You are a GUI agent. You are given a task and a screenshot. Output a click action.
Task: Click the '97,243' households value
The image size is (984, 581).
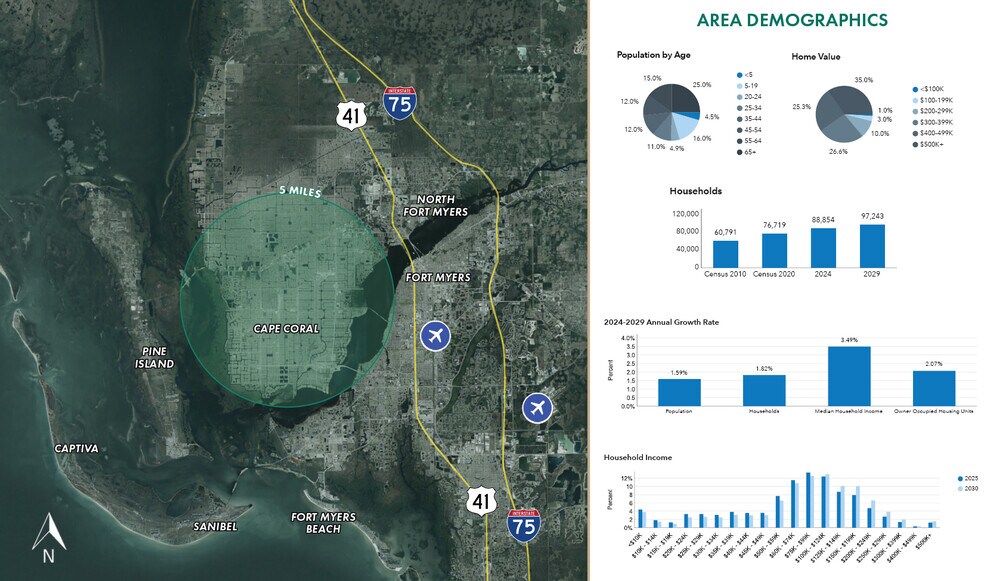(x=872, y=216)
